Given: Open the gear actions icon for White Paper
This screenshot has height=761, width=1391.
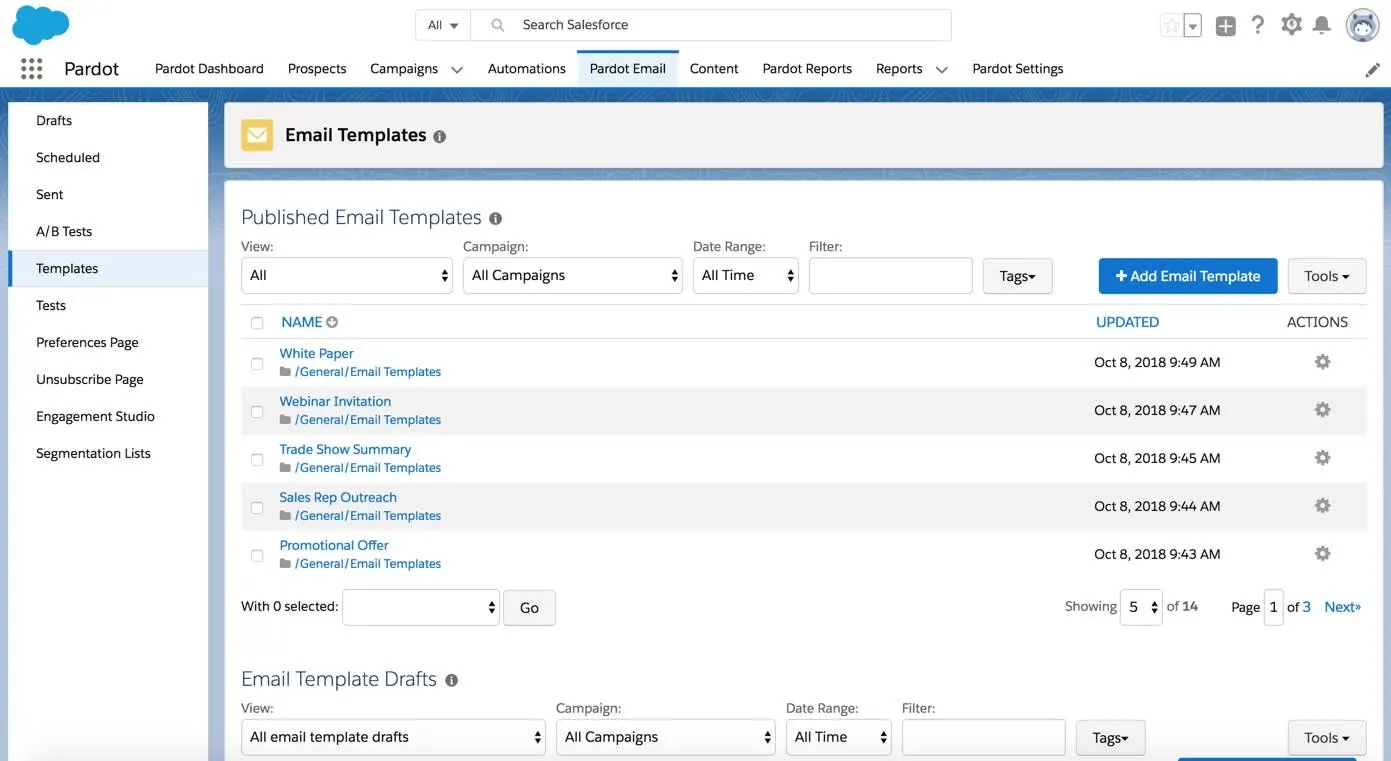Looking at the screenshot, I should pyautogui.click(x=1322, y=362).
